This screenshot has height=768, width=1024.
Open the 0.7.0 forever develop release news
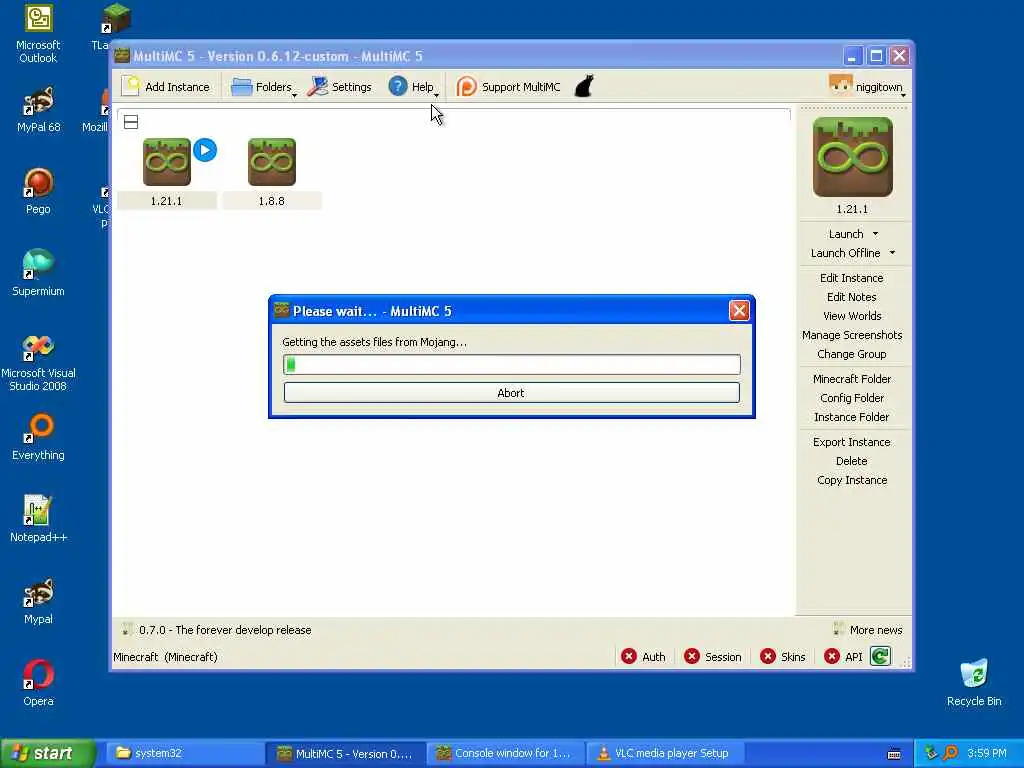pyautogui.click(x=225, y=630)
